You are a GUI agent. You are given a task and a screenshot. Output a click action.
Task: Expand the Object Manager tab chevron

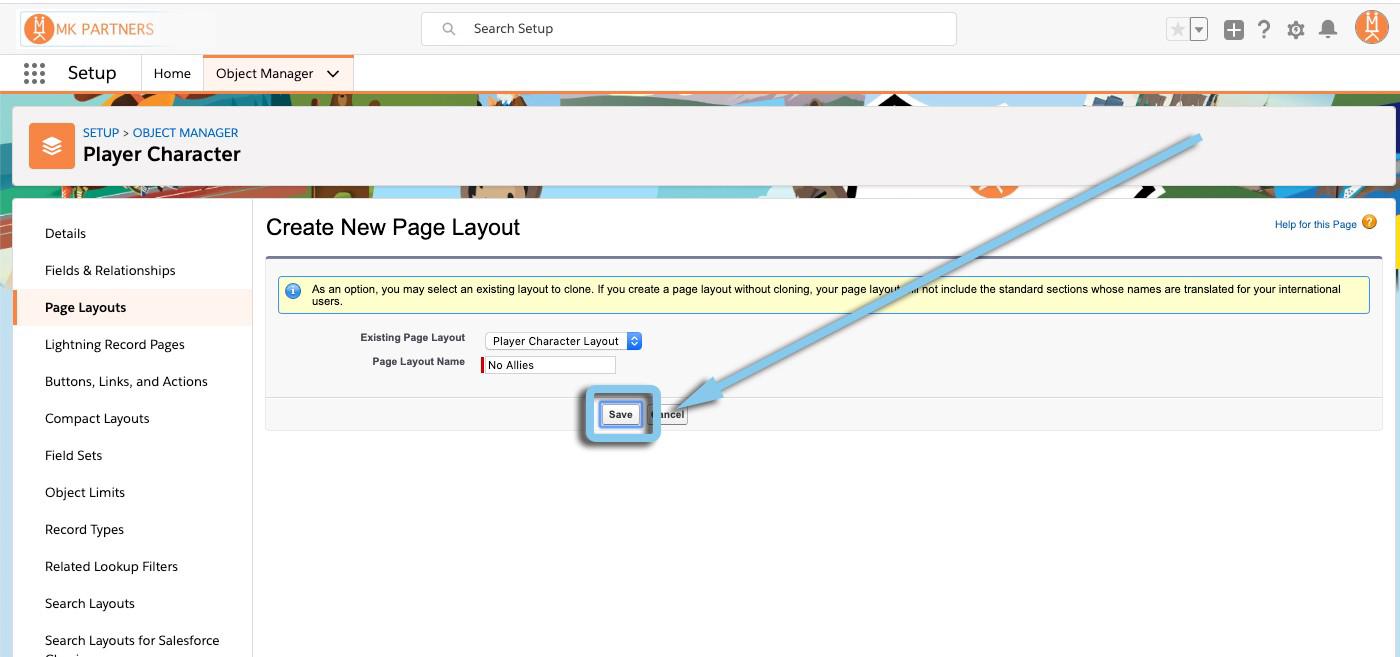point(331,73)
